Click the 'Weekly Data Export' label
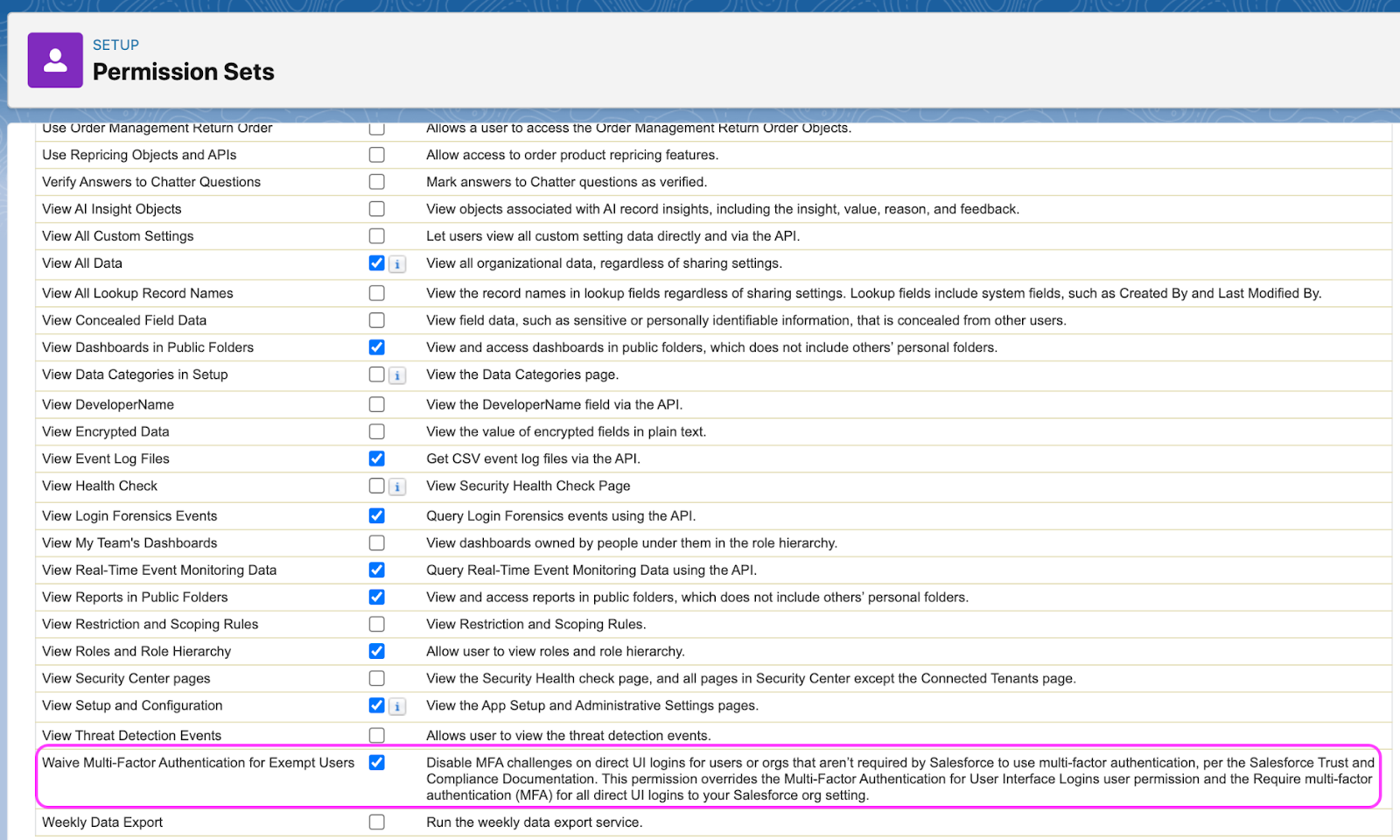The image size is (1400, 840). [x=102, y=822]
